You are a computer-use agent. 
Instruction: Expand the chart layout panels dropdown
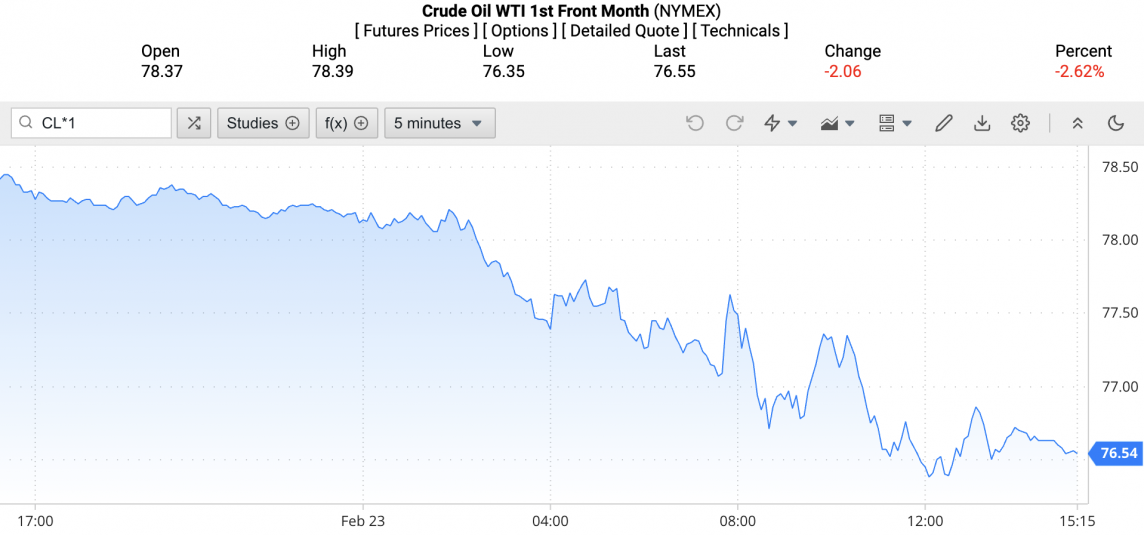[895, 123]
